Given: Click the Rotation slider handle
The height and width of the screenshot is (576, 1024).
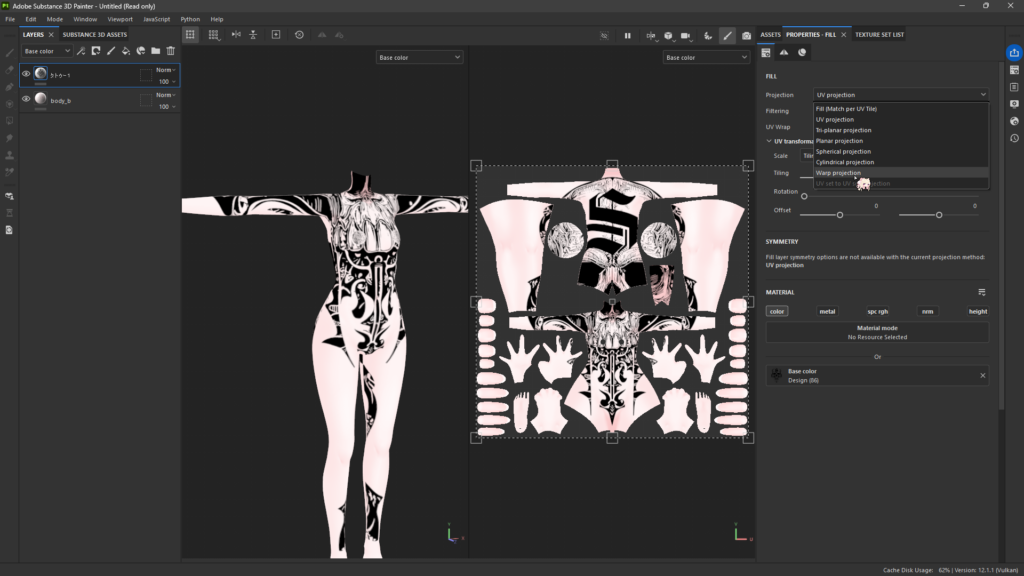Looking at the screenshot, I should [x=804, y=196].
